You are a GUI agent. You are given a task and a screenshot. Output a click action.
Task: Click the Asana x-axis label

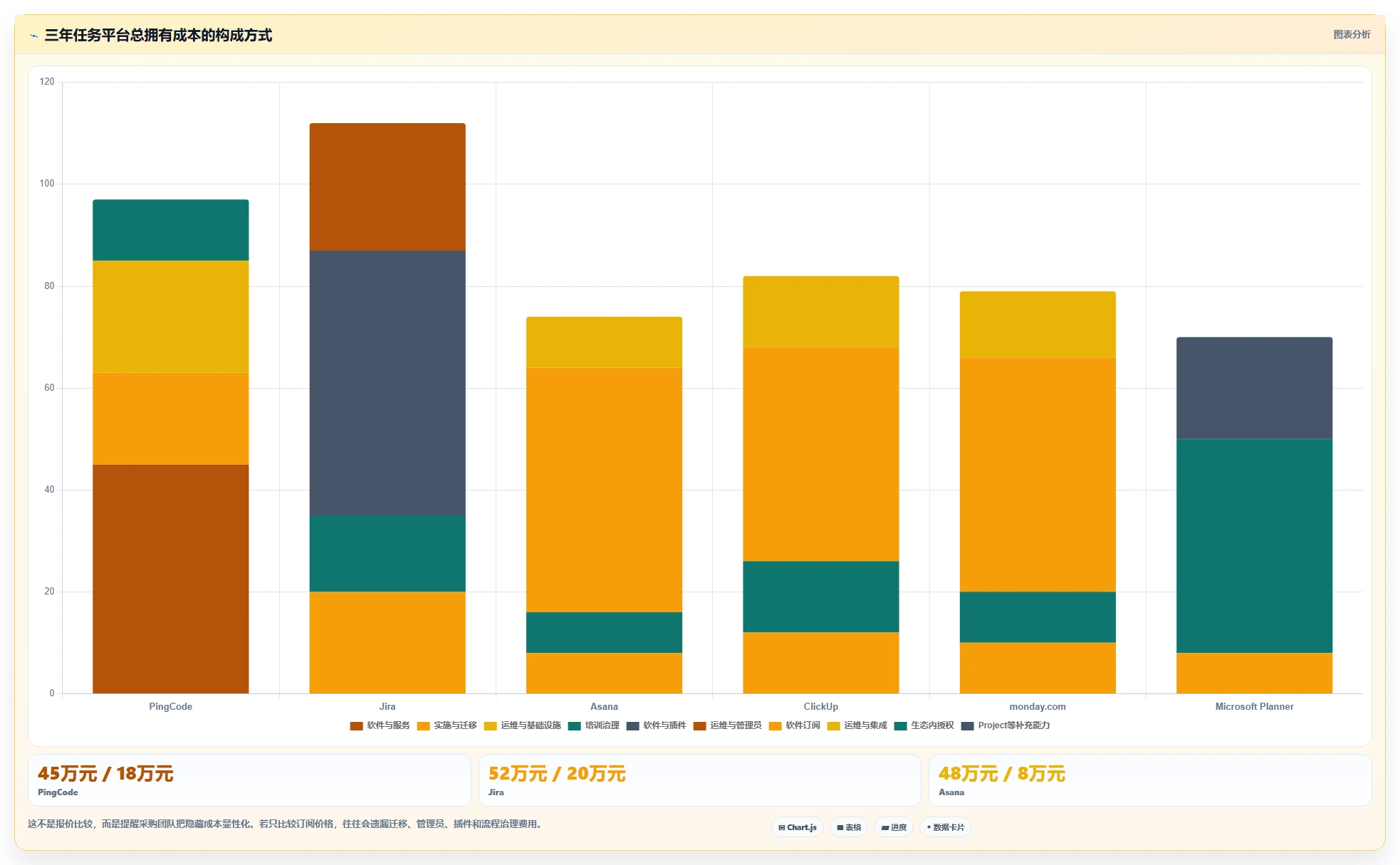(604, 706)
